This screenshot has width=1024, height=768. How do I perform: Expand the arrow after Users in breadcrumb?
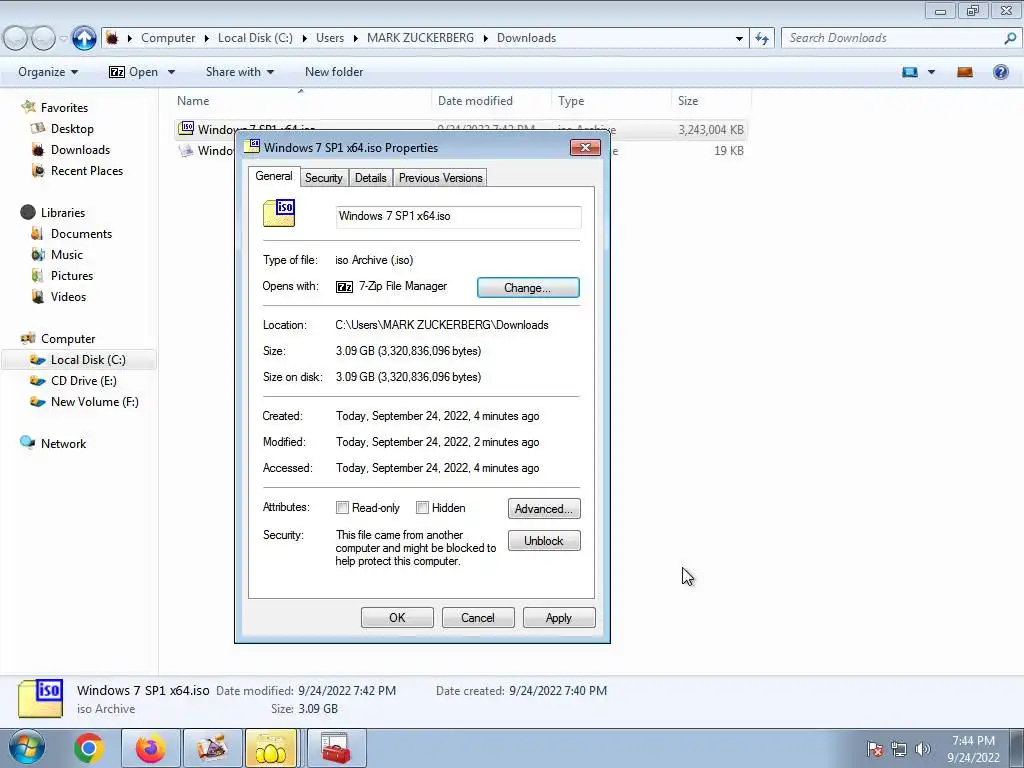(x=355, y=39)
